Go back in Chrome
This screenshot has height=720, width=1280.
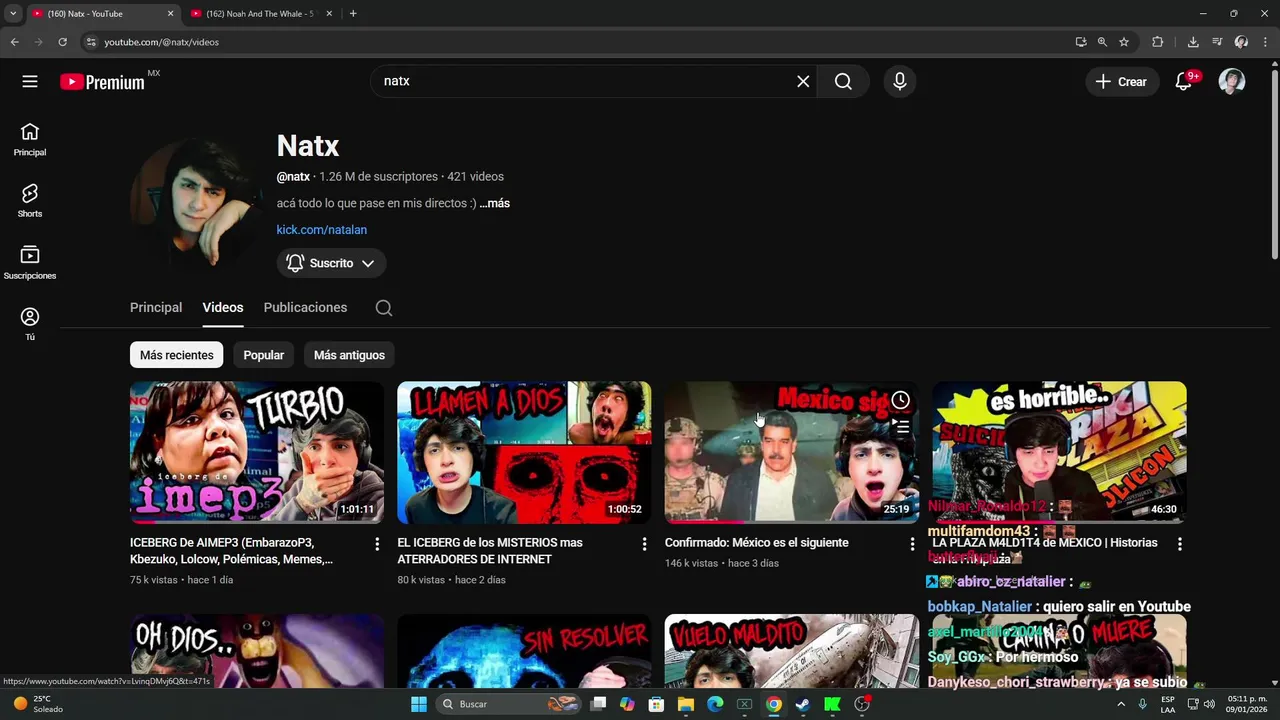[x=14, y=42]
